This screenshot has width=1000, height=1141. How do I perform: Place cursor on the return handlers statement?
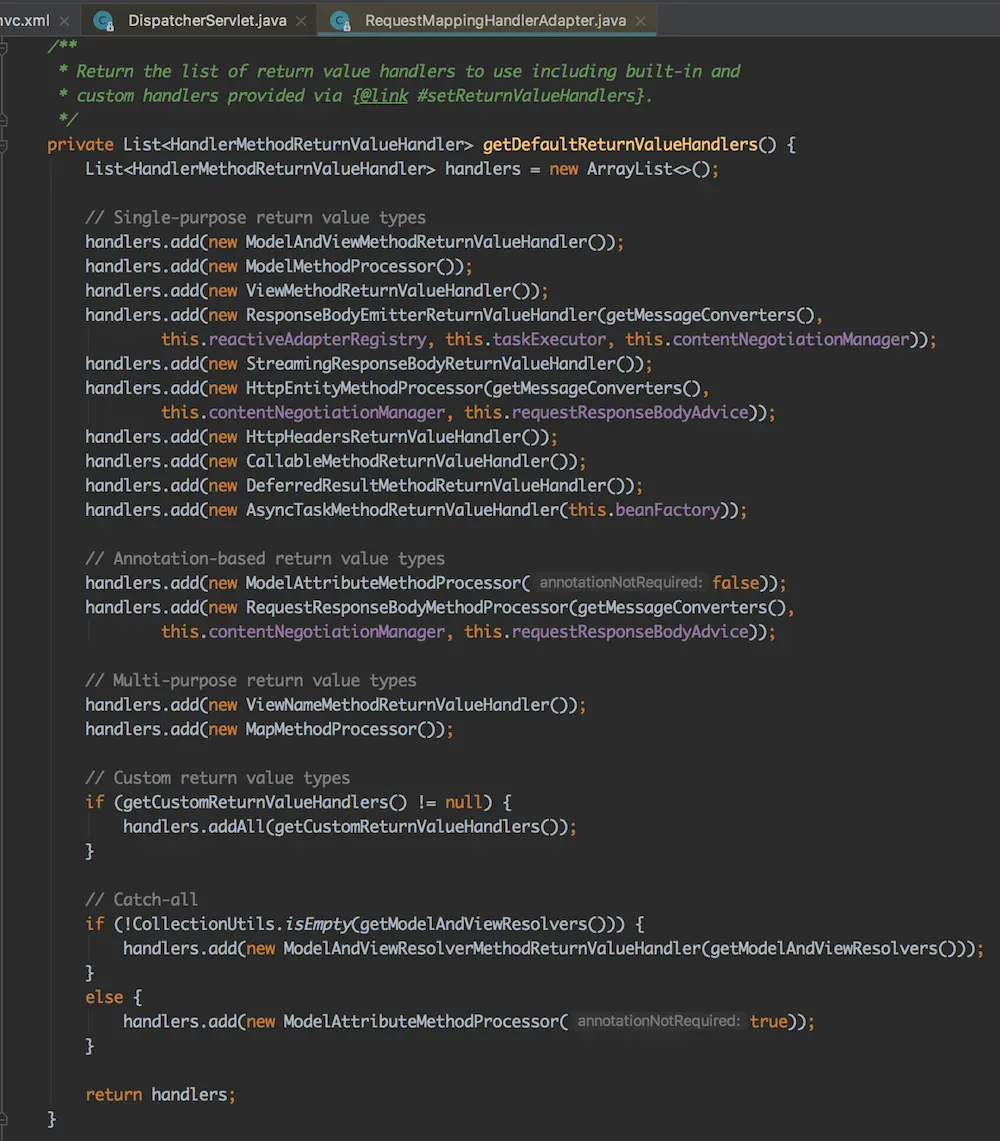pos(160,1095)
